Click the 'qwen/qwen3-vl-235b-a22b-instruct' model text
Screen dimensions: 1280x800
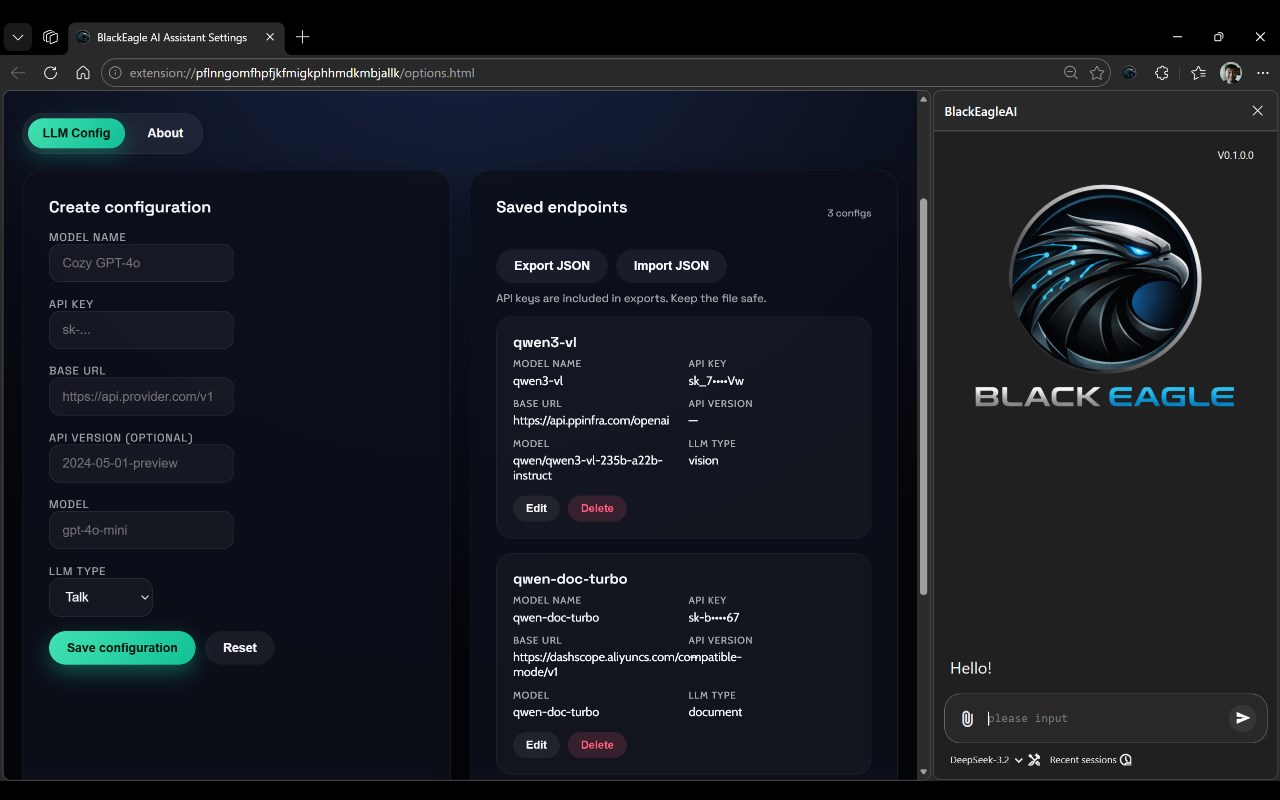pyautogui.click(x=588, y=468)
